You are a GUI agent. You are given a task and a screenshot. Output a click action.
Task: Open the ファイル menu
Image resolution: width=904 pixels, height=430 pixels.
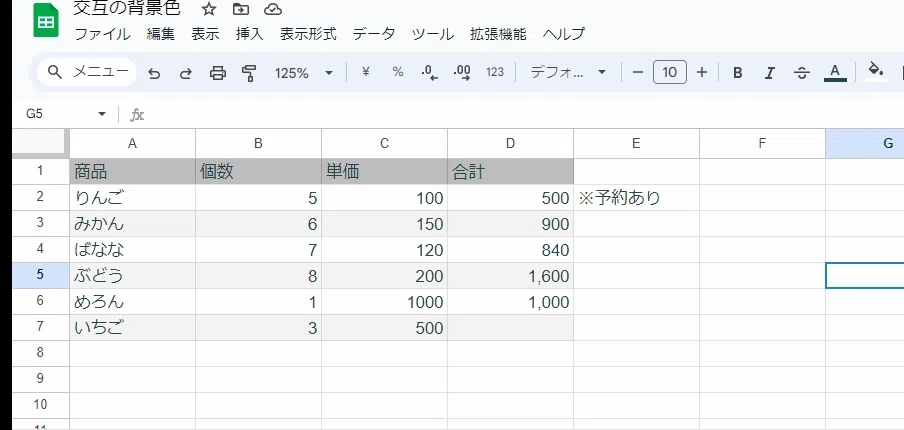103,34
